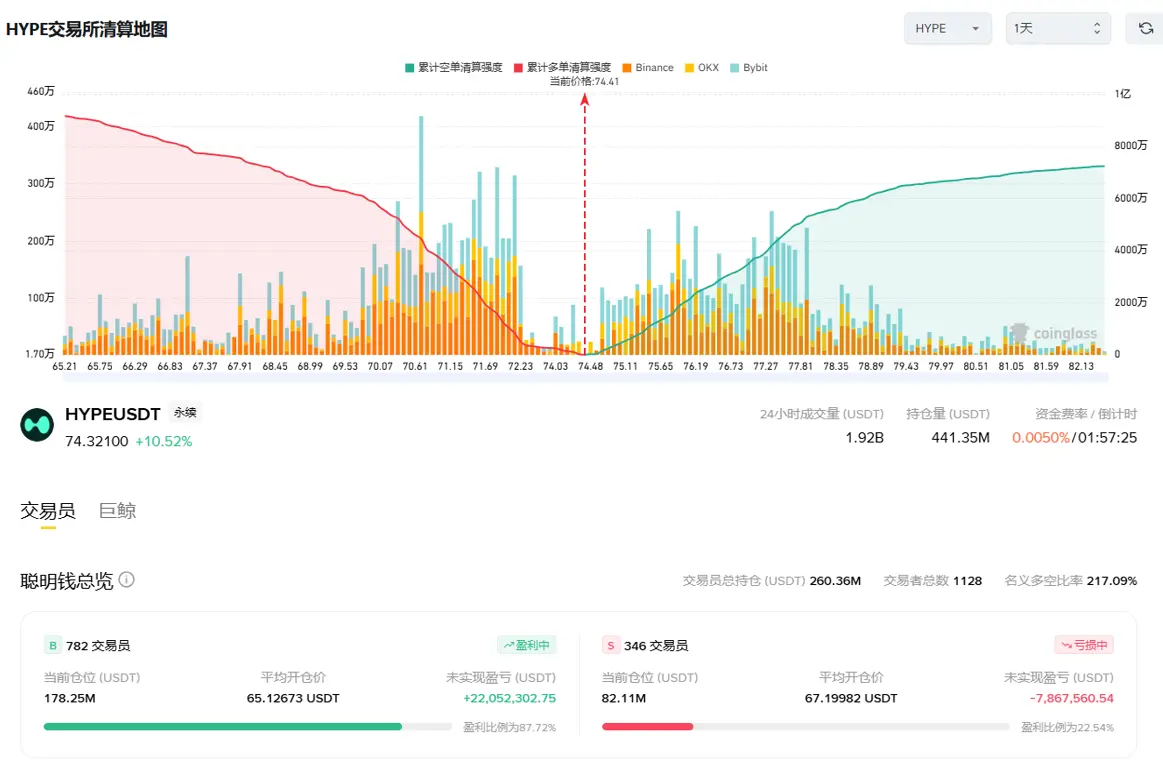Click the 永续 contract type tag
This screenshot has height=769, width=1163.
coord(185,412)
